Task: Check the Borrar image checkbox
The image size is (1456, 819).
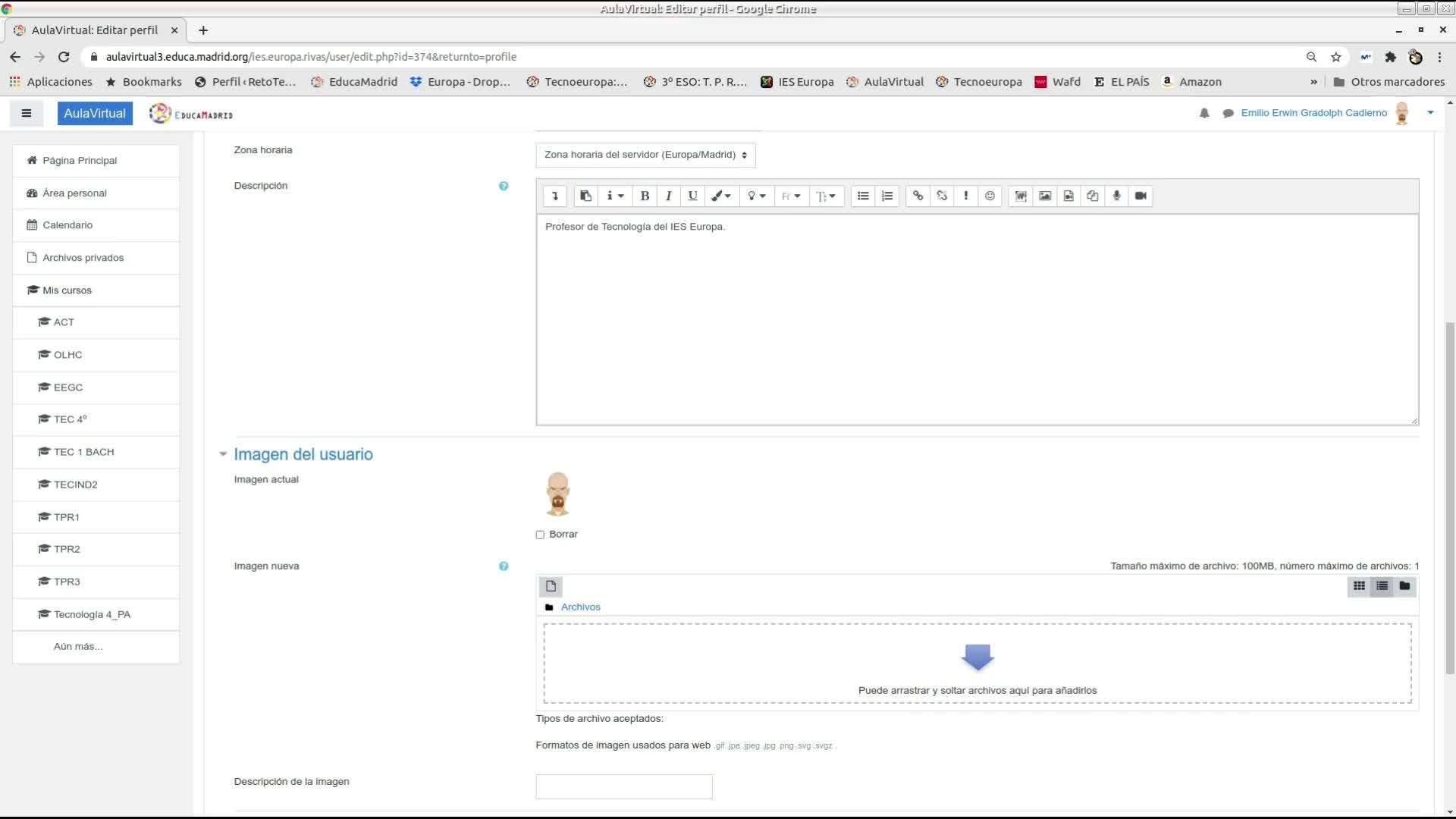Action: (x=540, y=535)
